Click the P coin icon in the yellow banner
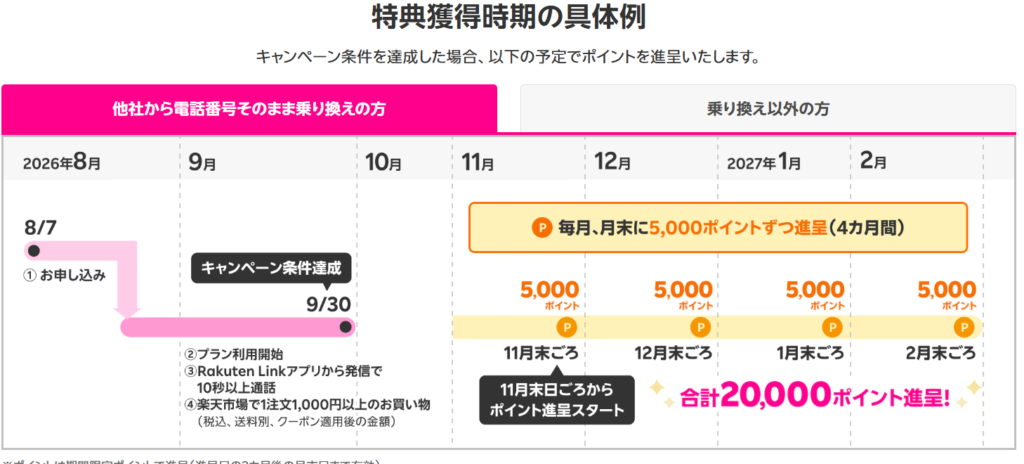The image size is (1024, 464). 542,227
